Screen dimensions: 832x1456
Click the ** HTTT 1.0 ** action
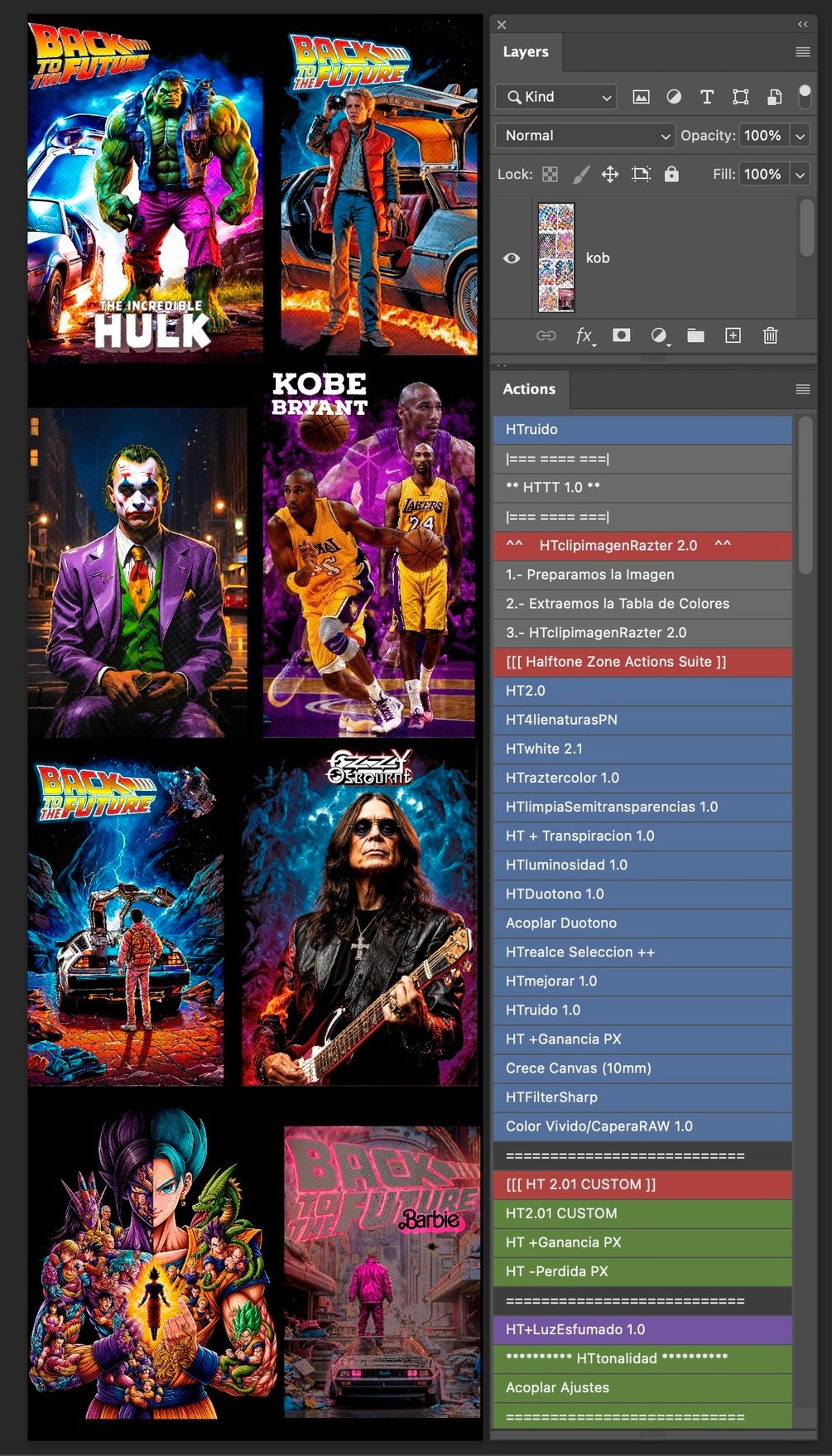(642, 487)
